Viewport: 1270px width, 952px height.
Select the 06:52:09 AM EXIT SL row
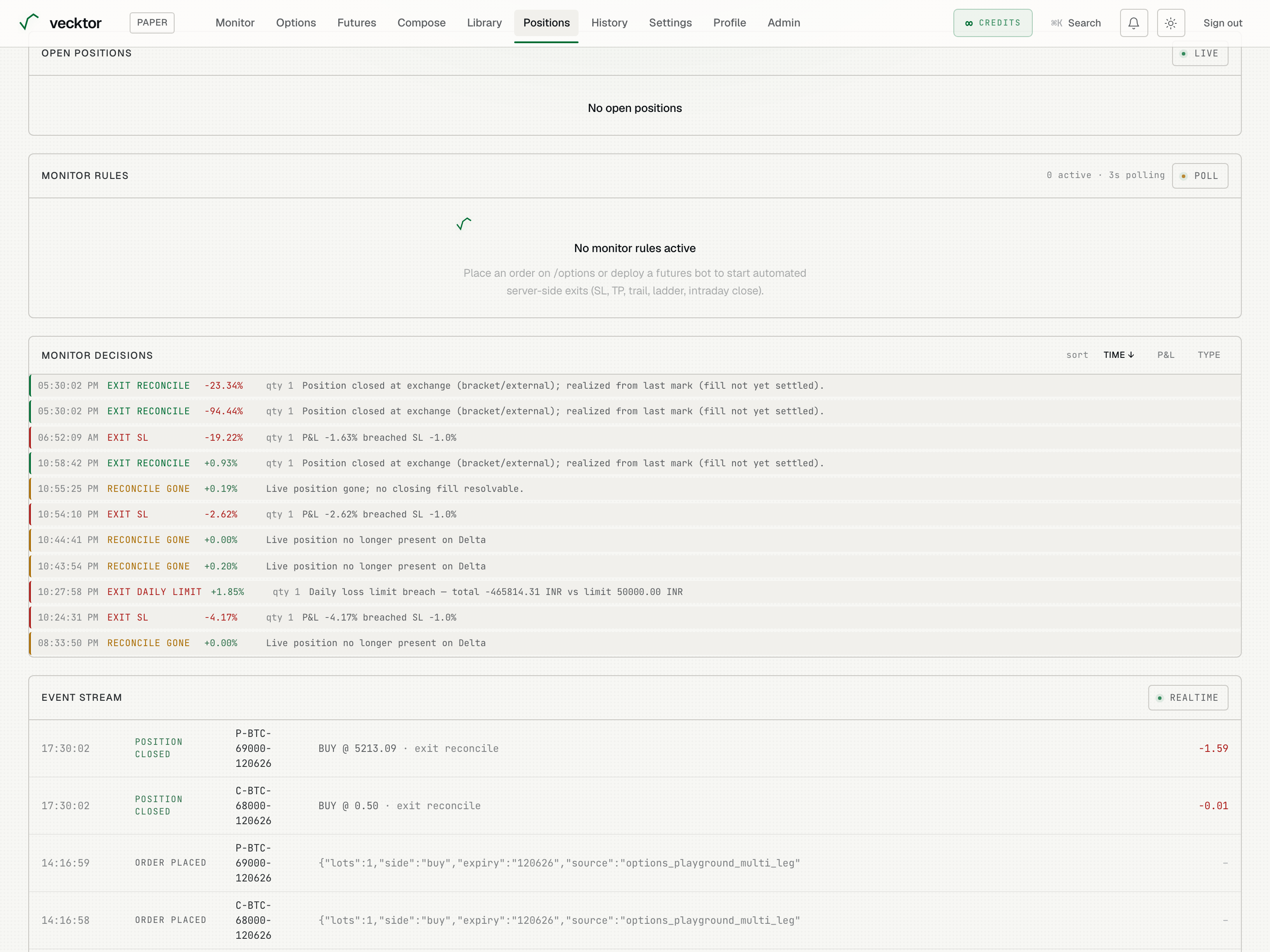coord(635,438)
